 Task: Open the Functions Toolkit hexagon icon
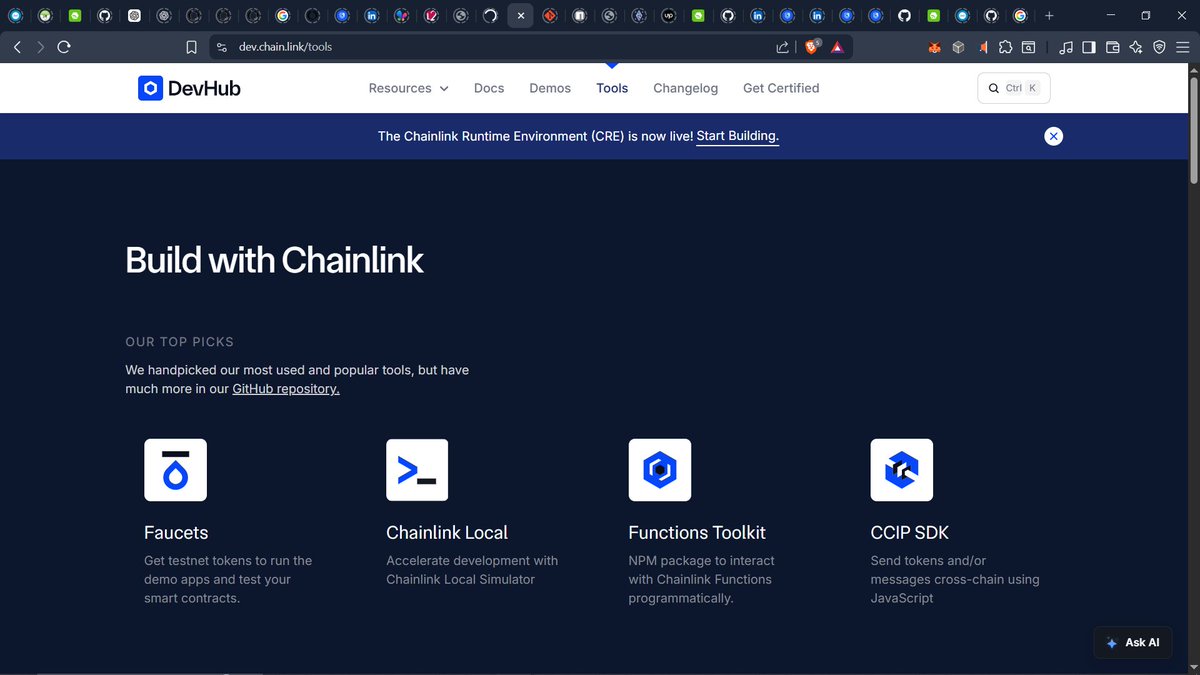click(660, 470)
